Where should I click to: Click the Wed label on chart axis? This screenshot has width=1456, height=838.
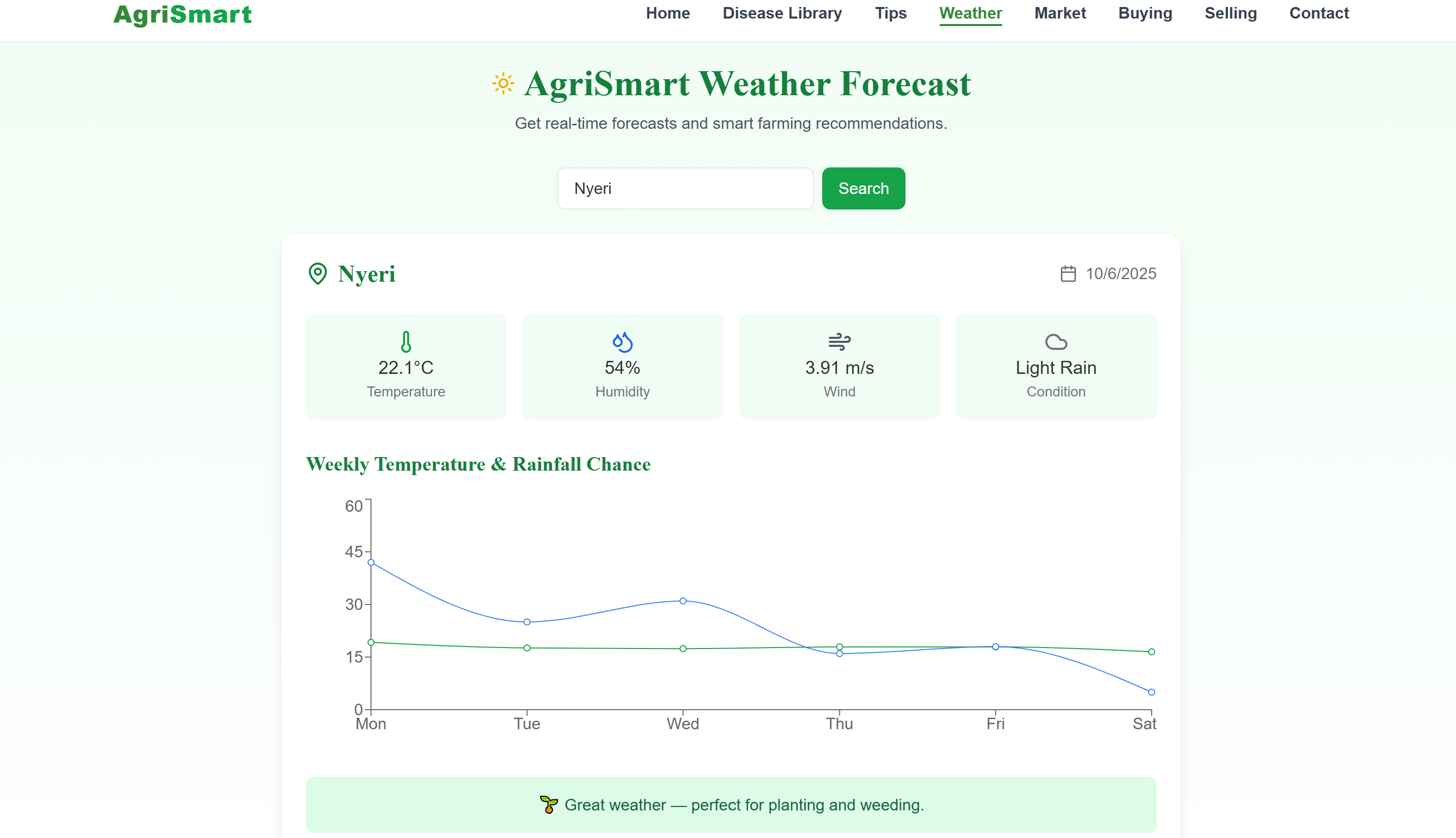tap(683, 724)
